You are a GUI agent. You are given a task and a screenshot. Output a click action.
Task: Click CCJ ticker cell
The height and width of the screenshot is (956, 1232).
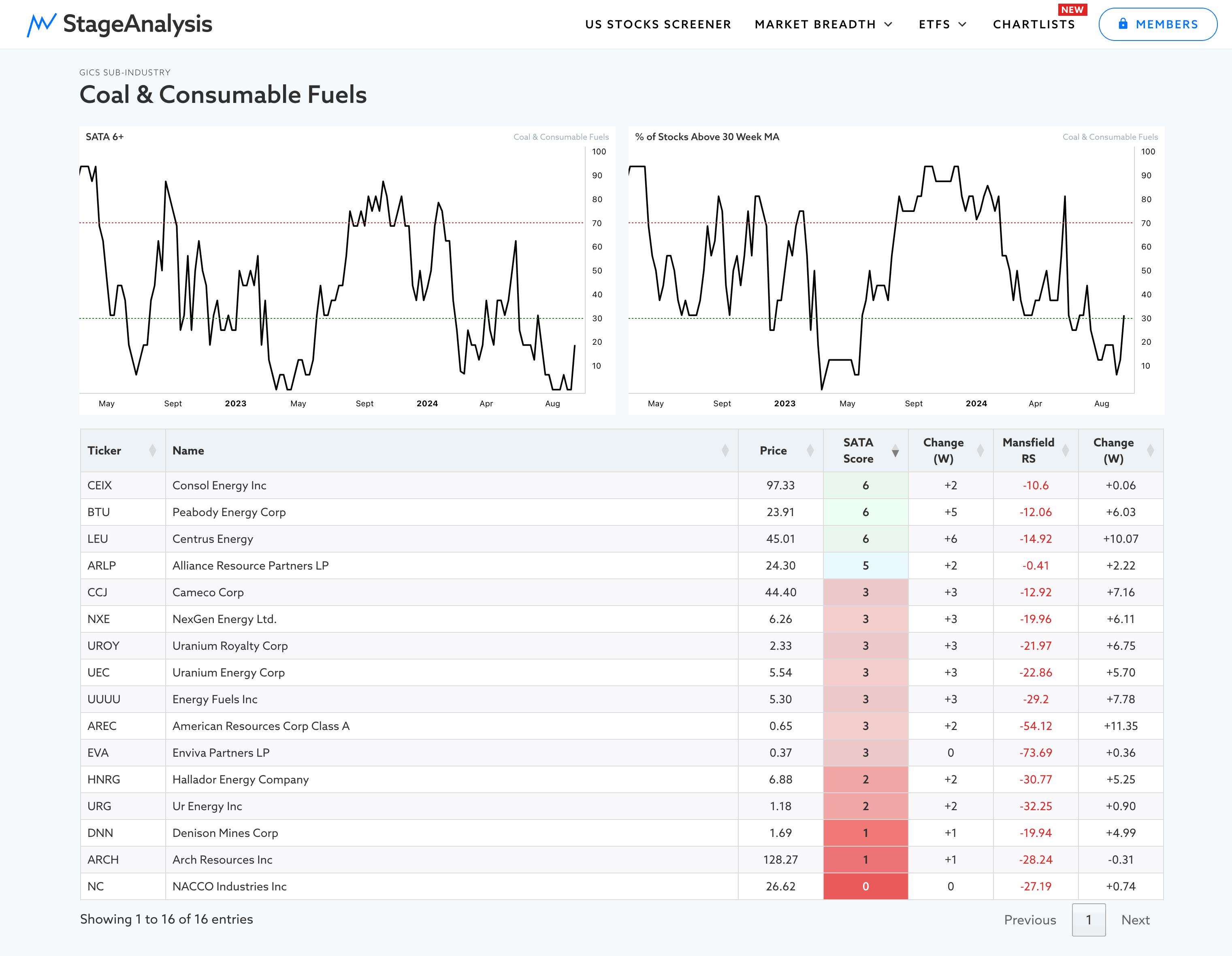click(x=123, y=592)
